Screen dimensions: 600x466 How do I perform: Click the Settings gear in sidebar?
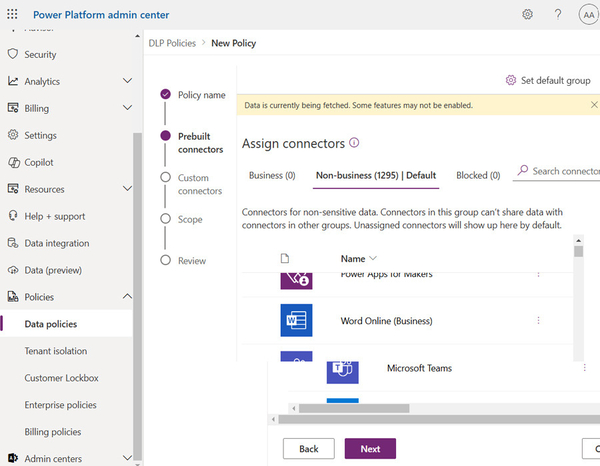(x=13, y=135)
